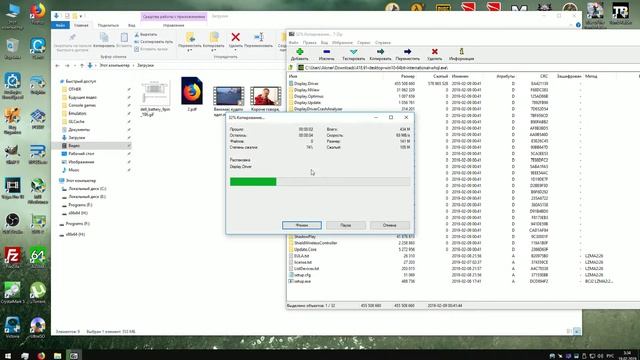The height and width of the screenshot is (360, 640).
Task: Select Загрузки in the navigation pane
Action: (x=77, y=138)
